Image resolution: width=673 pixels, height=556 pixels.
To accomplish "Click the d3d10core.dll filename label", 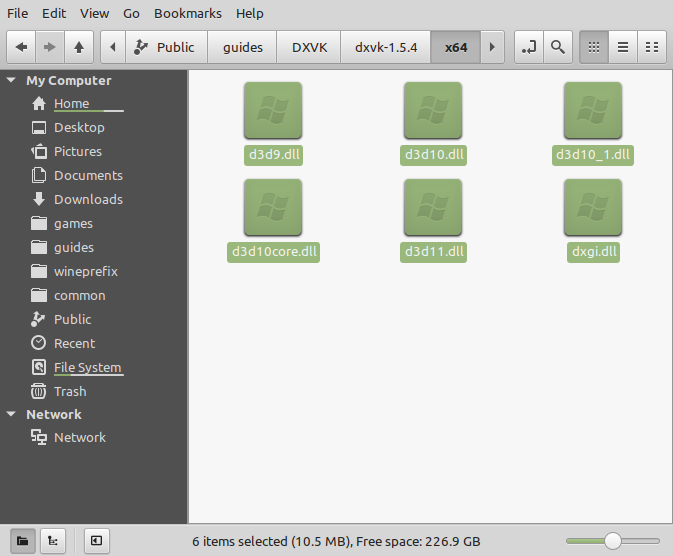I will click(x=274, y=252).
